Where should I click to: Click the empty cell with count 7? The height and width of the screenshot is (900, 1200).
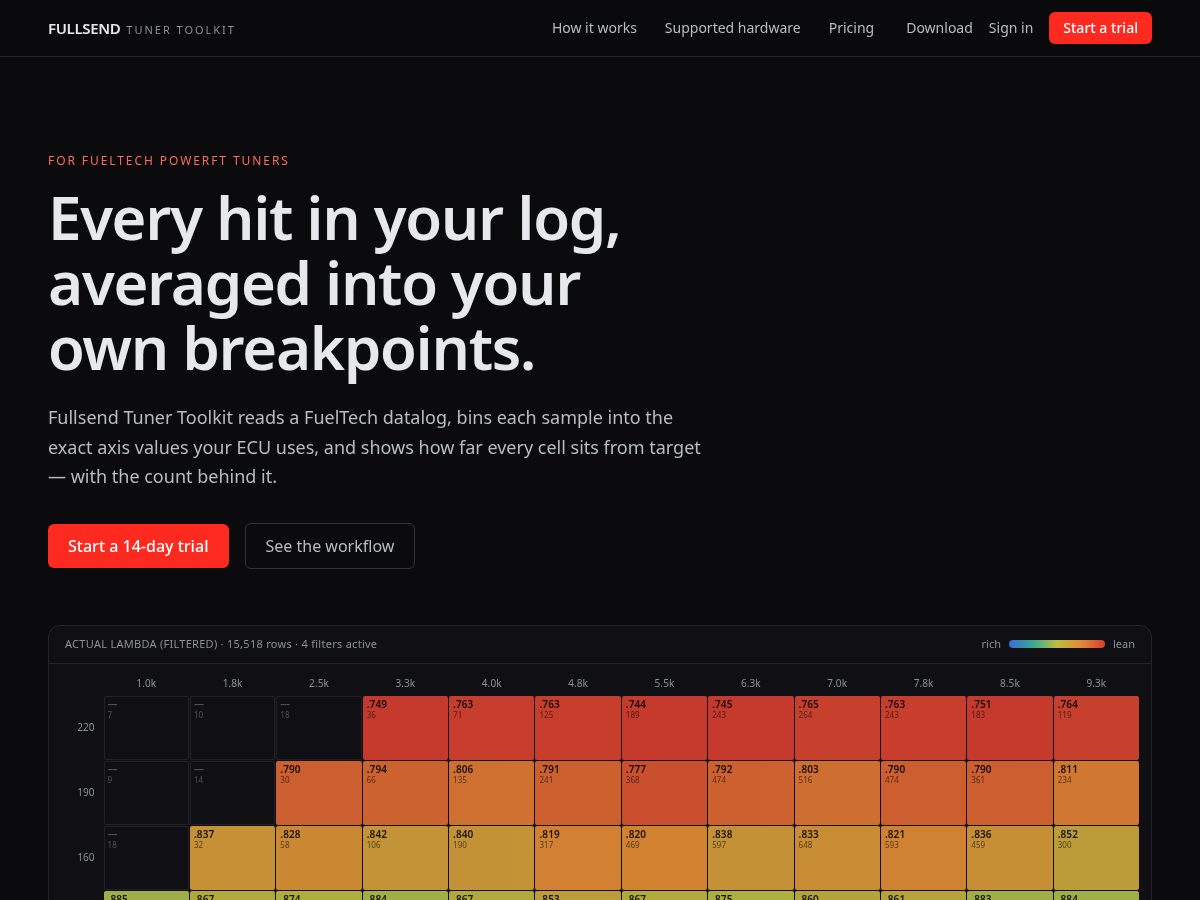tap(146, 728)
